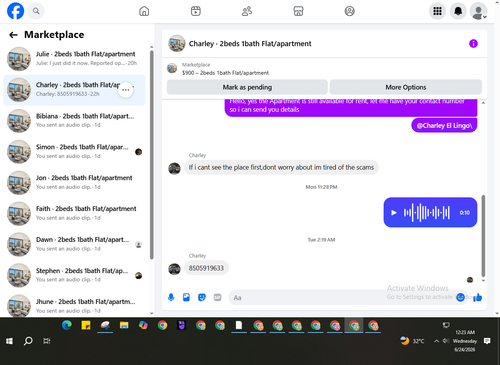Click the Facebook logo
500x365 pixels.
click(x=15, y=11)
